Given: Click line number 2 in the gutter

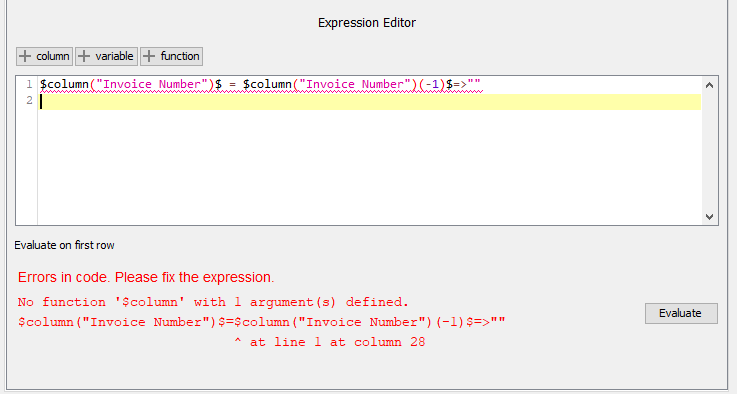Looking at the screenshot, I should [x=29, y=101].
